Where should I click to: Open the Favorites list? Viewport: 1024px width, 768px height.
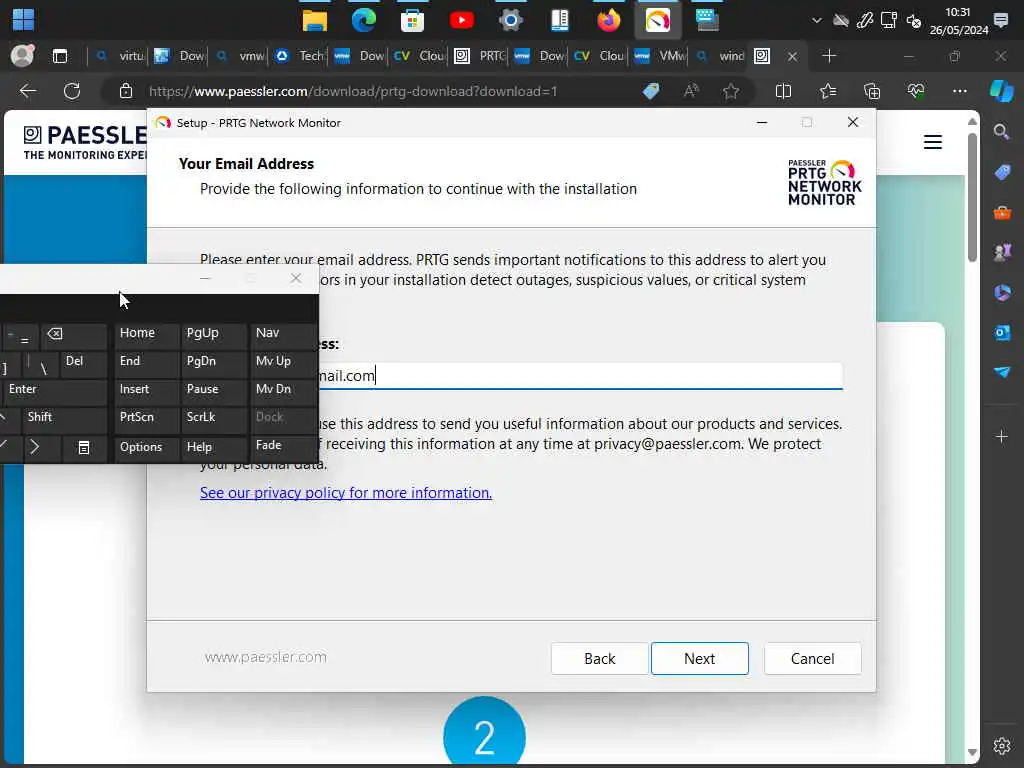[x=828, y=91]
